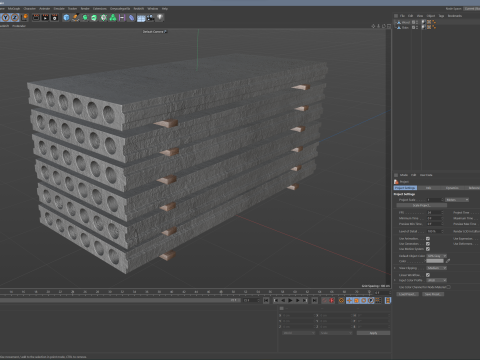Screen dimensions: 480x360
Task: Enable Use Color Channel for Node Material
Action: pyautogui.click(x=449, y=287)
